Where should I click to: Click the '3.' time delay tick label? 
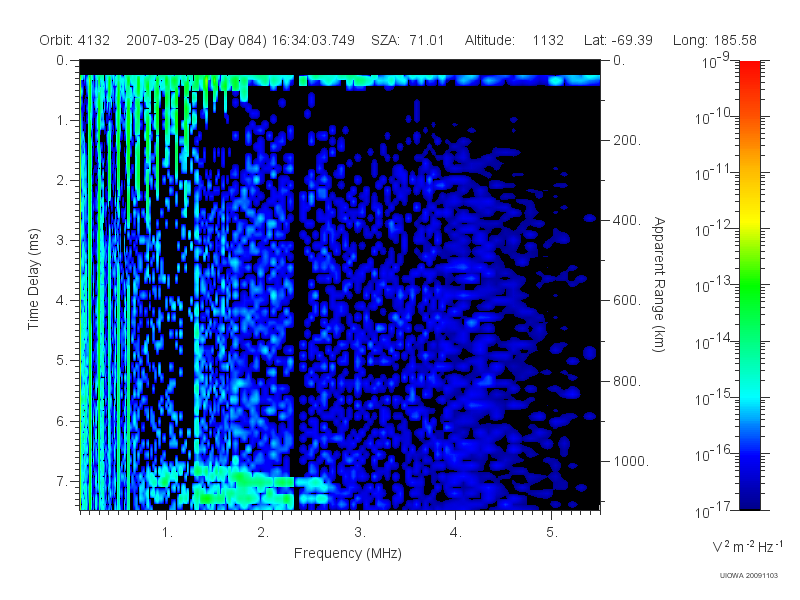point(61,240)
